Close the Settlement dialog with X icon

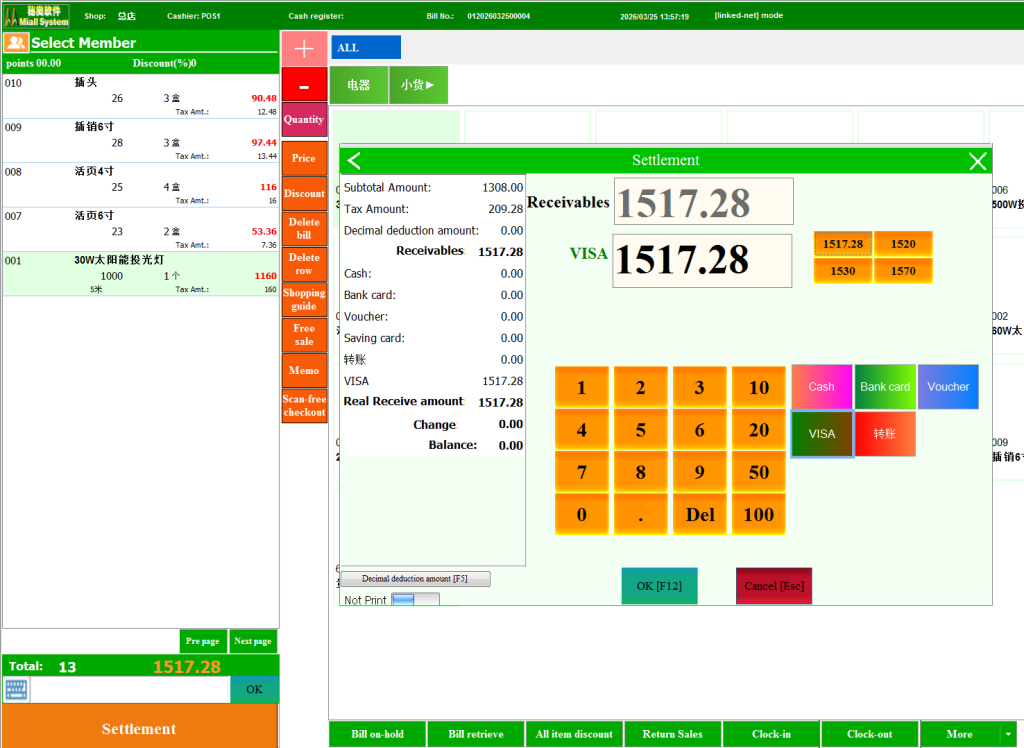tap(977, 161)
